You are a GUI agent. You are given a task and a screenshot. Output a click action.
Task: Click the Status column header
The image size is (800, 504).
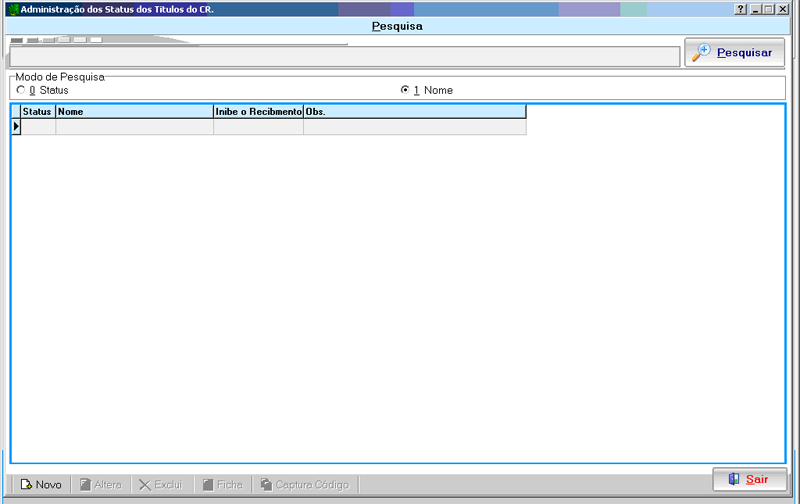tap(37, 112)
